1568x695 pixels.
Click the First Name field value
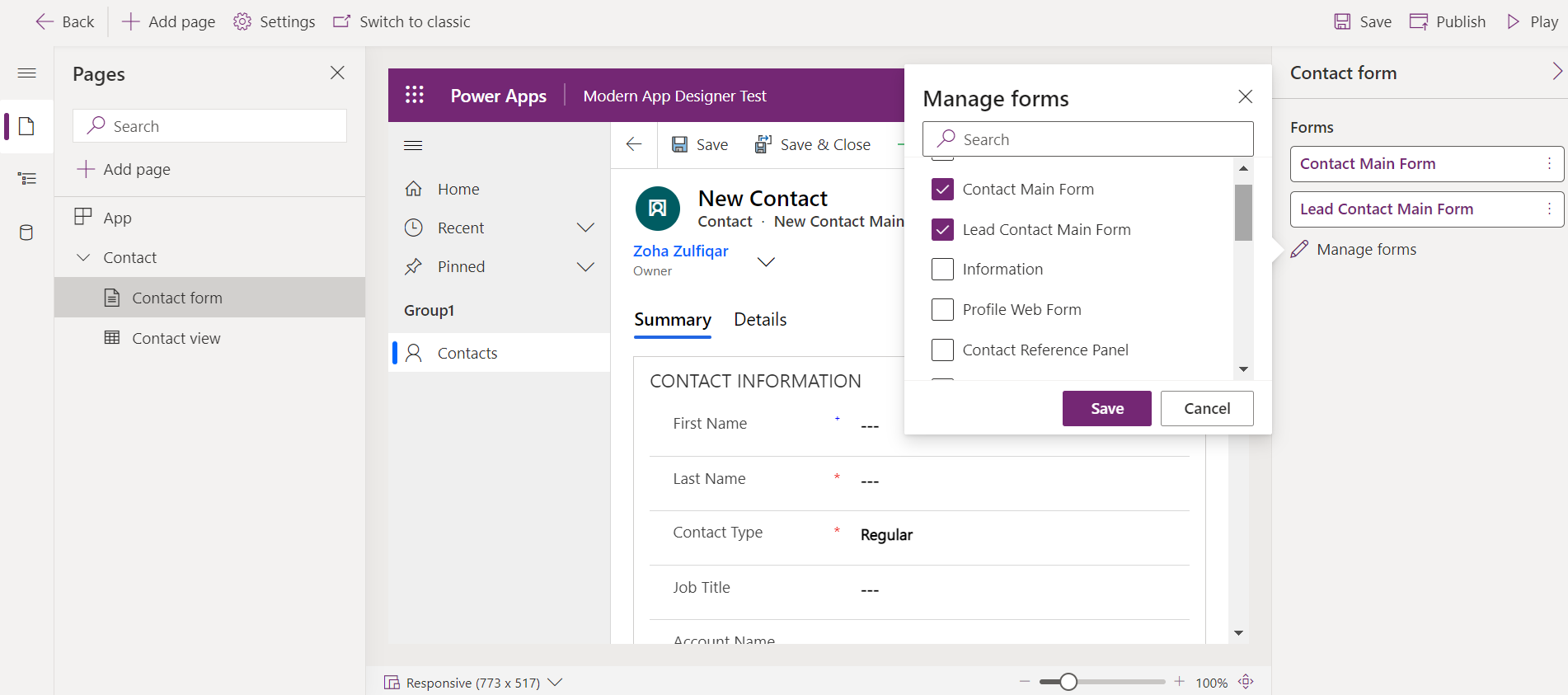coord(870,425)
